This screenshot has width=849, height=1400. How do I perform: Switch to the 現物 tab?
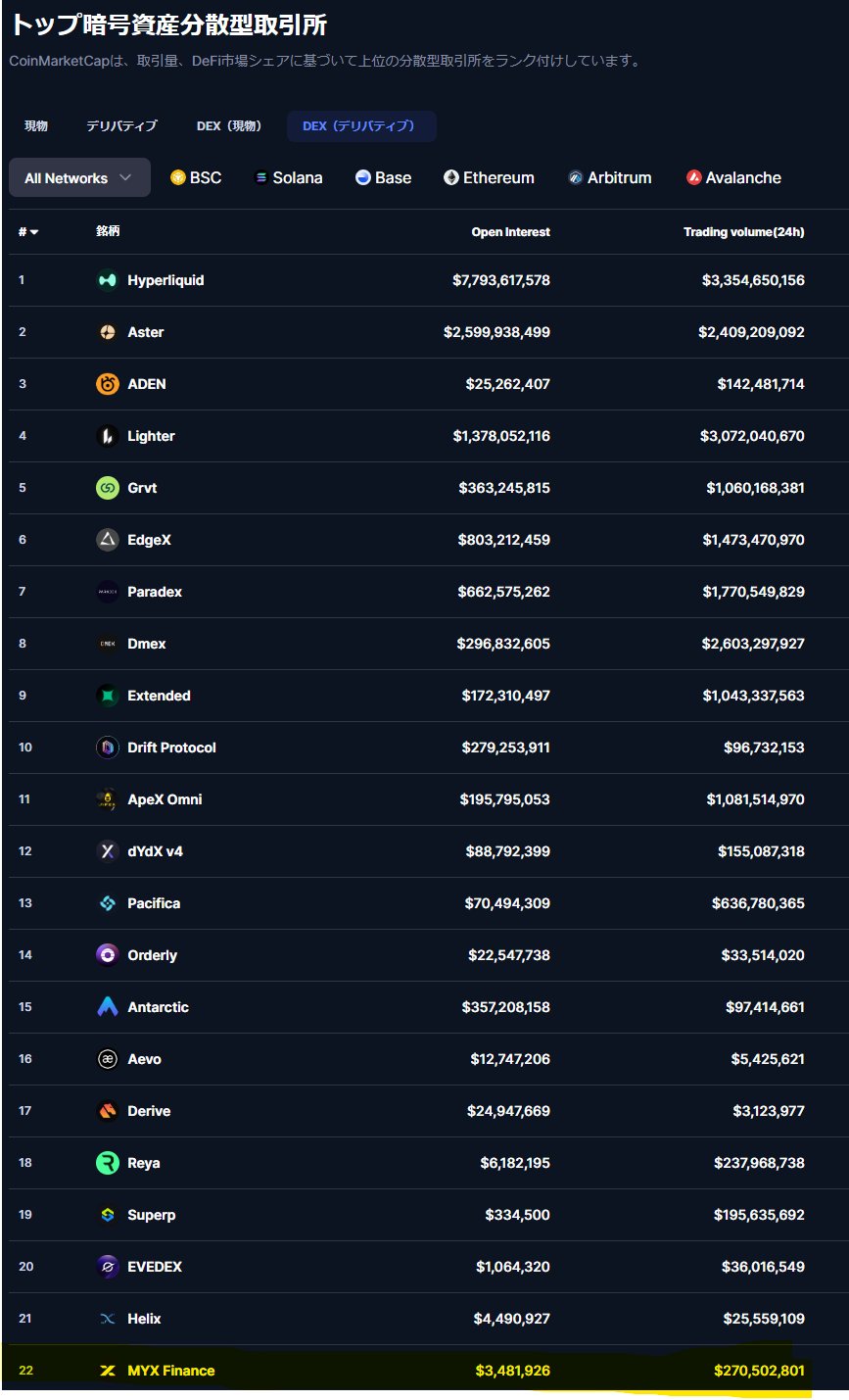(x=36, y=126)
